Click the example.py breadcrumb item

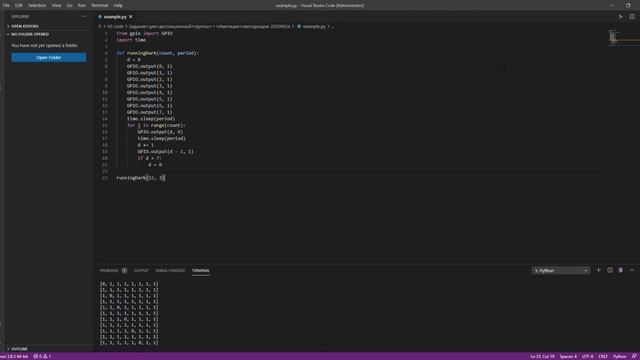314,26
